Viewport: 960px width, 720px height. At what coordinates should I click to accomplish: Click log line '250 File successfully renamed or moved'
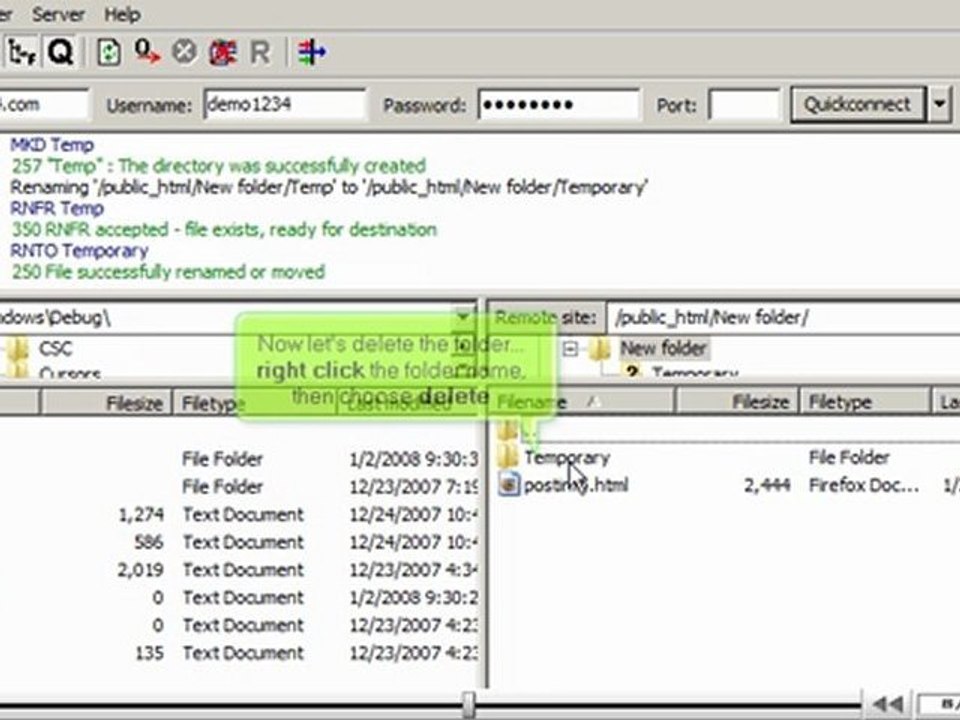click(168, 272)
